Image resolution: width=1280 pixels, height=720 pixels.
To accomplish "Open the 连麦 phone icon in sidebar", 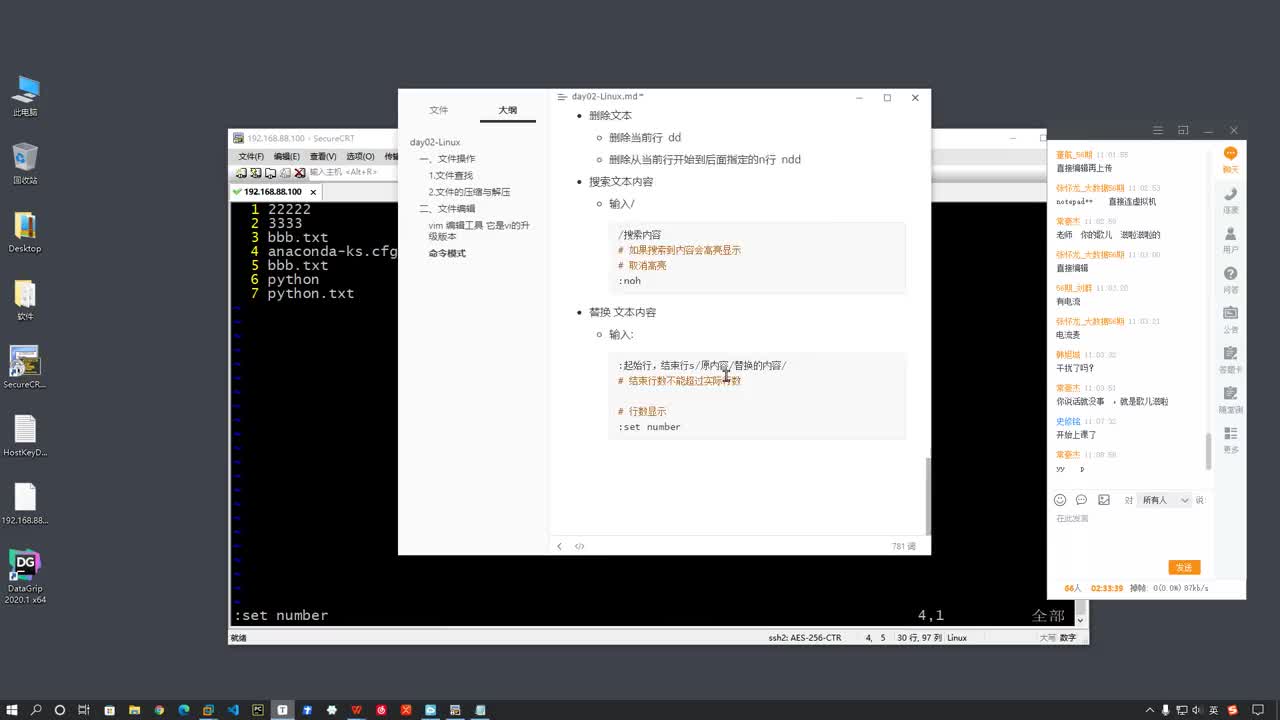I will pos(1230,199).
